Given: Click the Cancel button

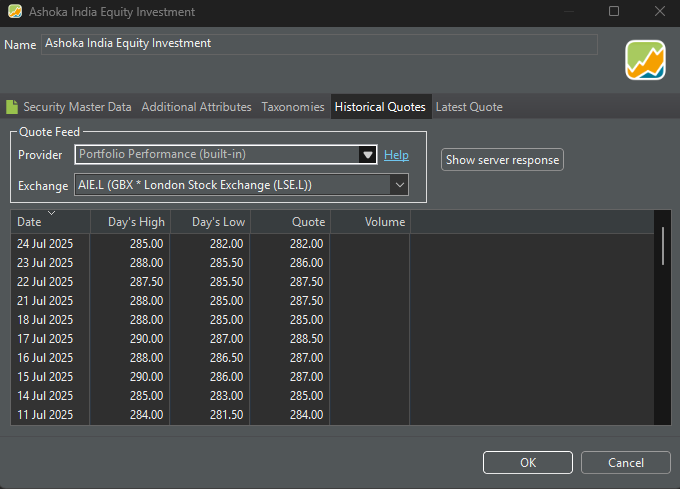Looking at the screenshot, I should pyautogui.click(x=626, y=463).
